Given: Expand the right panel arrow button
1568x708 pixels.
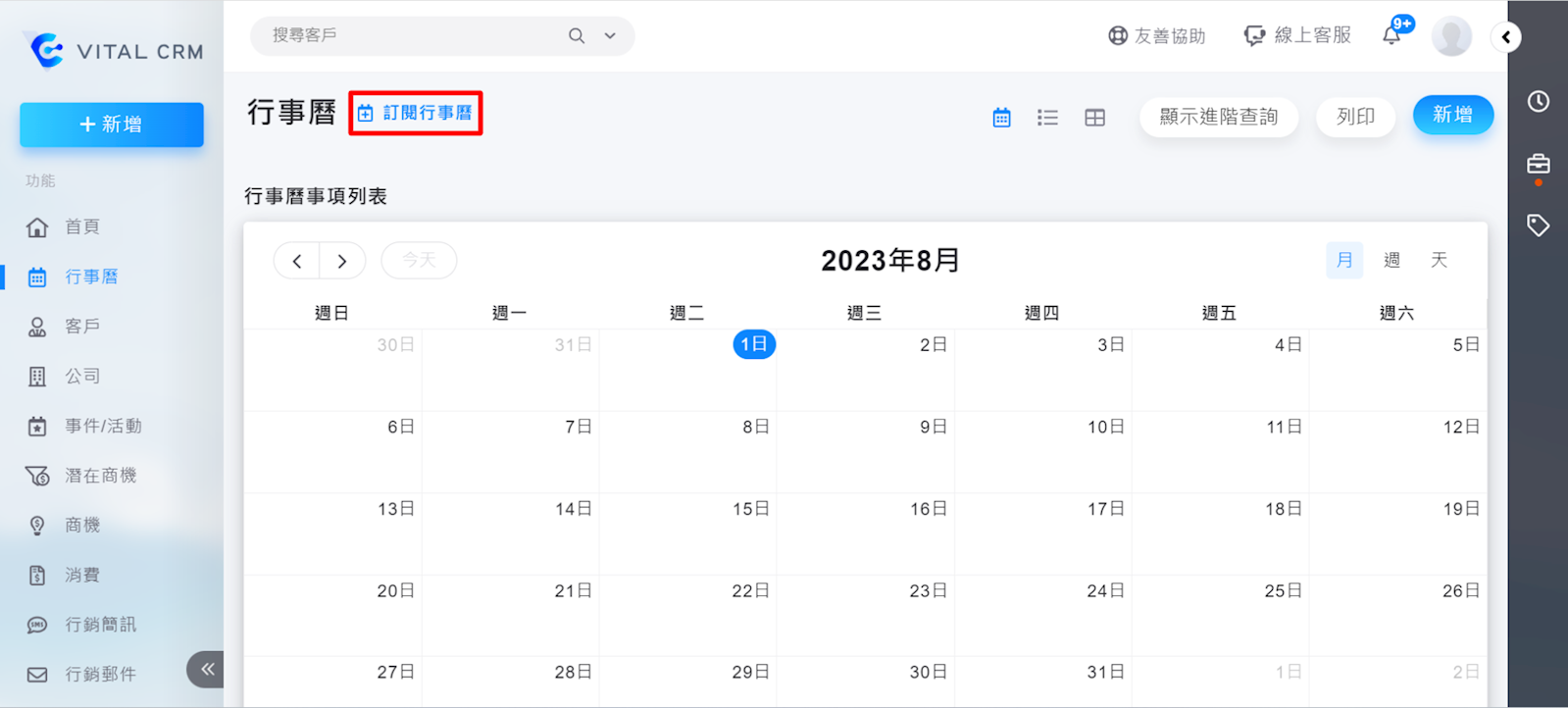Looking at the screenshot, I should click(1506, 37).
